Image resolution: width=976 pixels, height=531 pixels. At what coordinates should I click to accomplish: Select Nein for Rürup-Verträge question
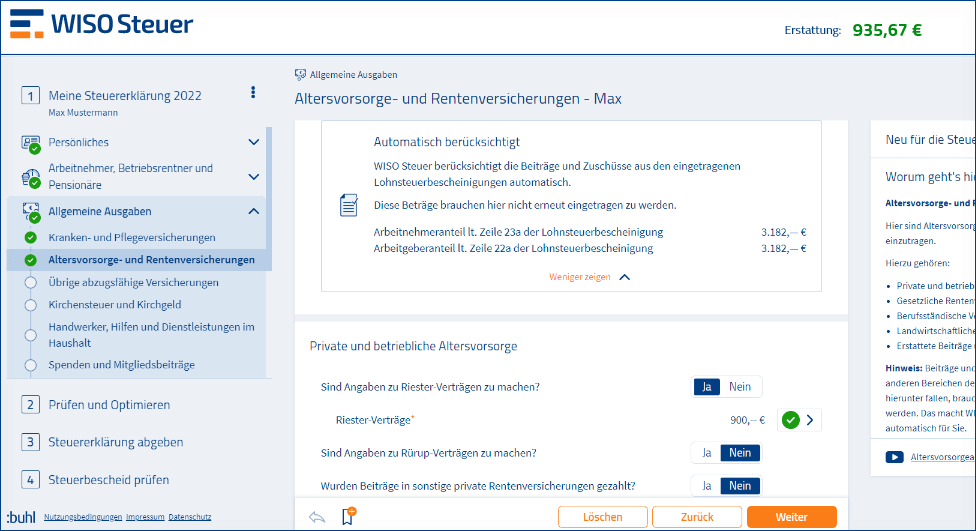coord(740,453)
